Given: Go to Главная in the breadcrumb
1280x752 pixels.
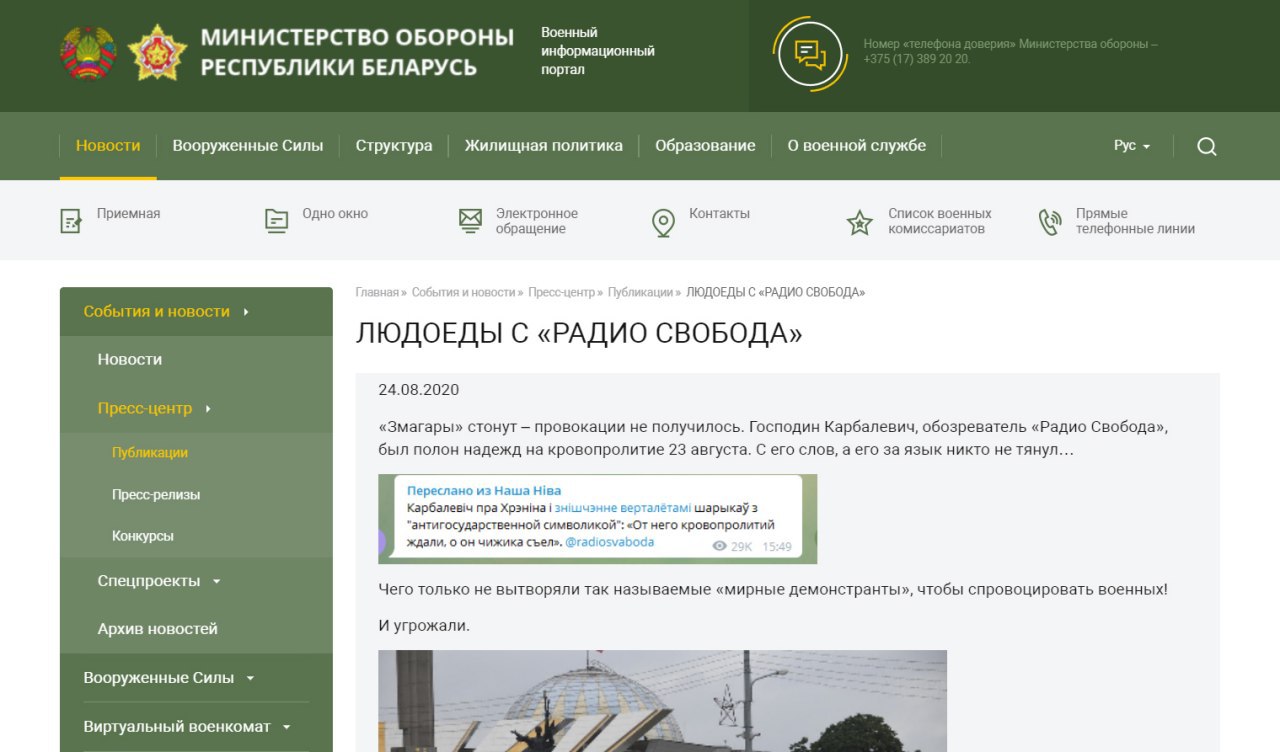Looking at the screenshot, I should pos(377,292).
